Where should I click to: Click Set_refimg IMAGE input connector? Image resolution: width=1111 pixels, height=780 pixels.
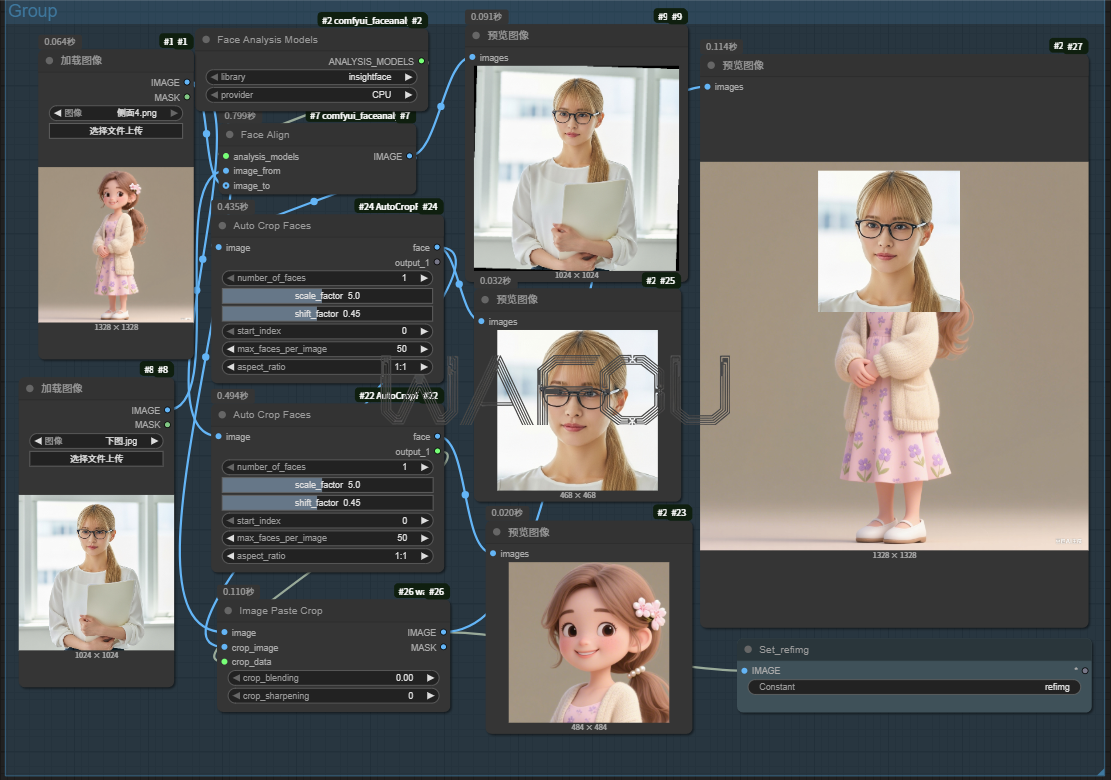[x=744, y=670]
